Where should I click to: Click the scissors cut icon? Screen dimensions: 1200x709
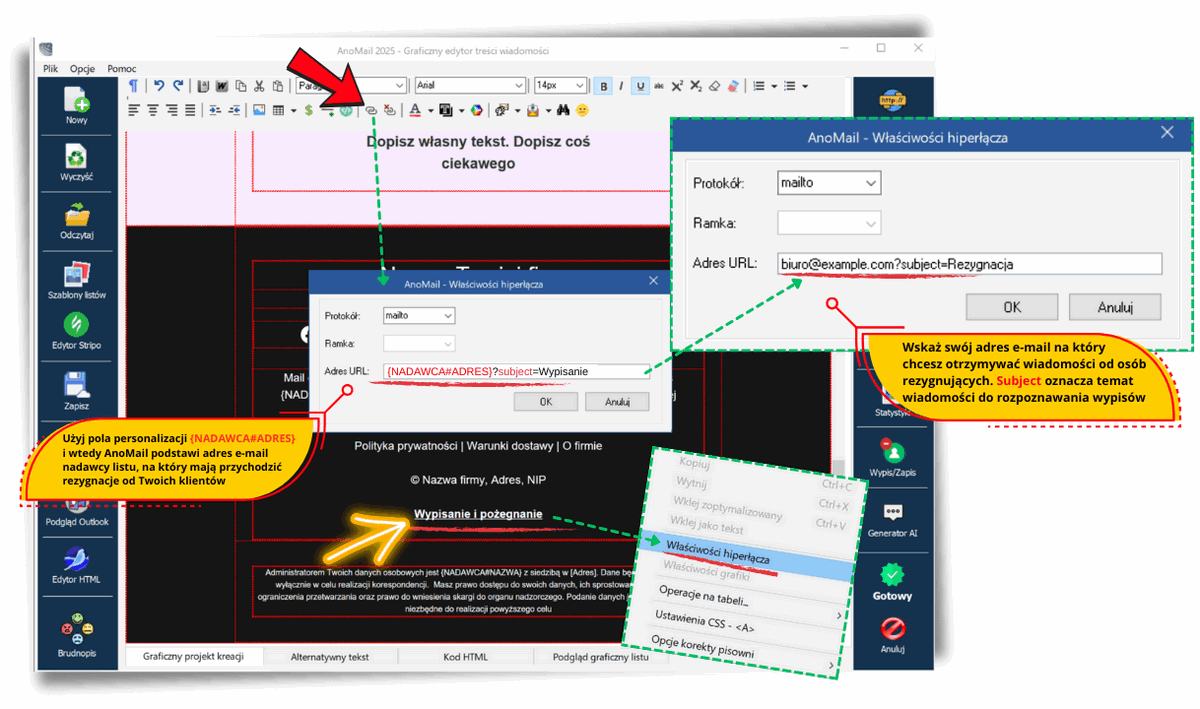(x=259, y=86)
